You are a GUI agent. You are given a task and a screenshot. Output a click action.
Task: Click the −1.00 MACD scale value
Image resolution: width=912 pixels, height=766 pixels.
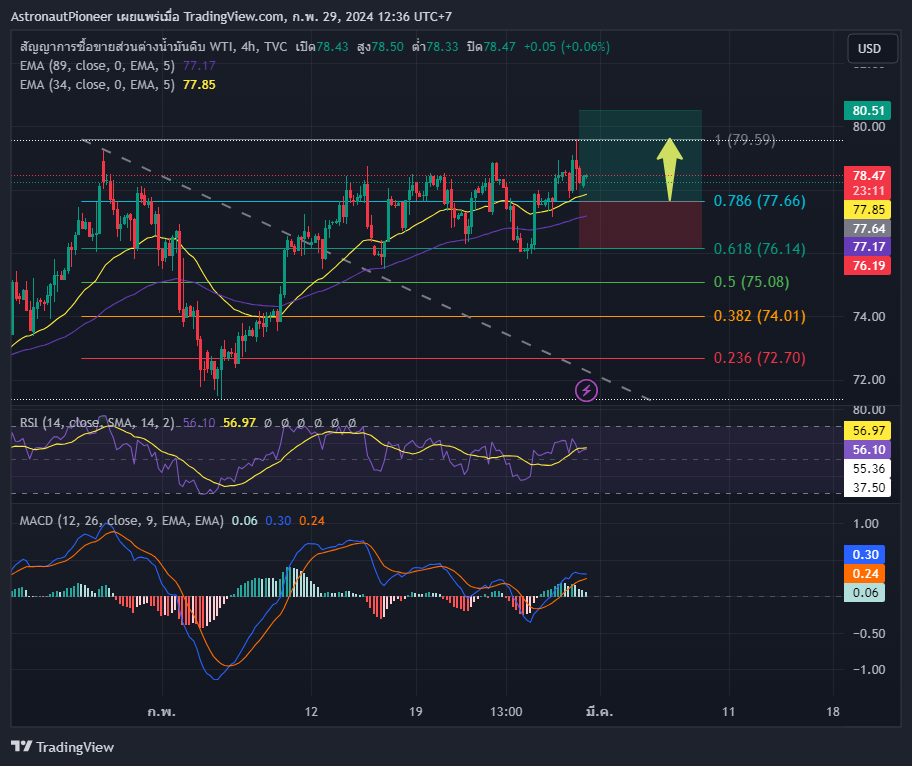(x=868, y=669)
